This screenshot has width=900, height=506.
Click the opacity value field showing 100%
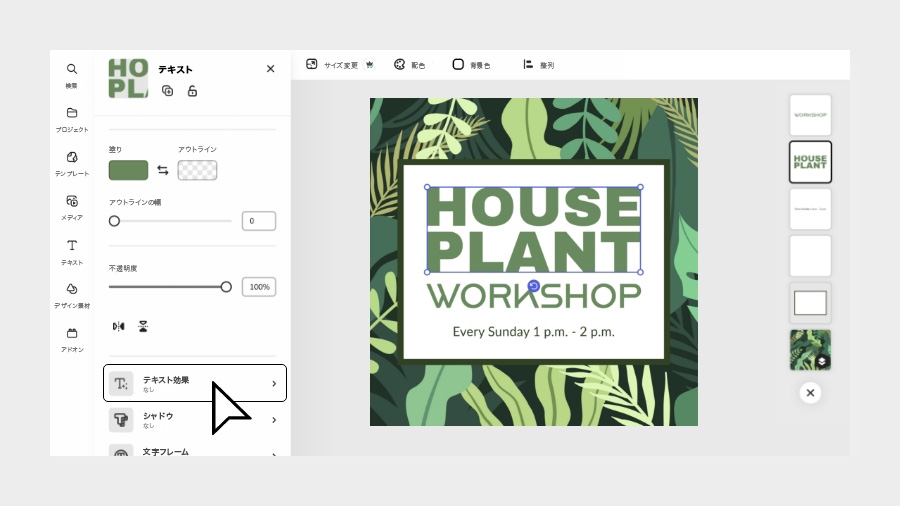(x=259, y=287)
